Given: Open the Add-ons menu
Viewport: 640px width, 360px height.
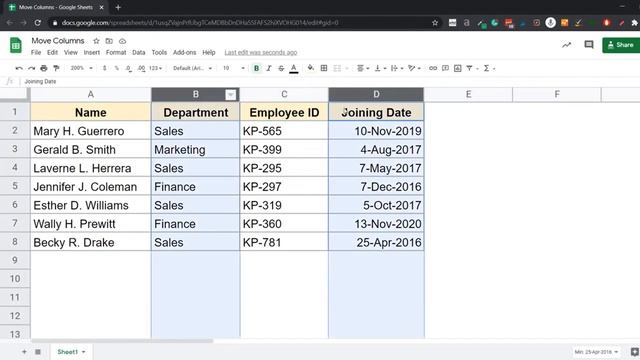Looking at the screenshot, I should click(184, 52).
